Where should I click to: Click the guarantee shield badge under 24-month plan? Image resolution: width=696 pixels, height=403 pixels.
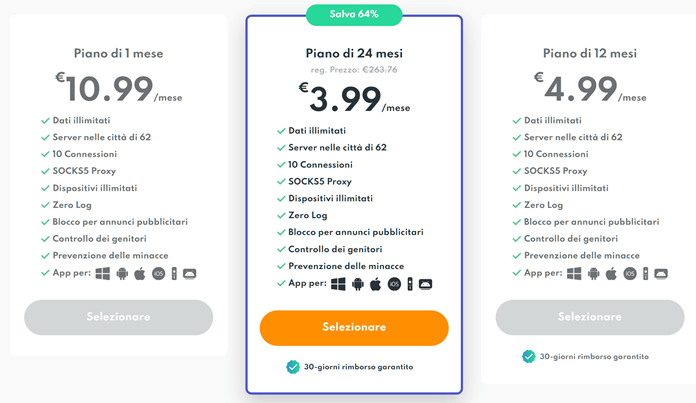click(x=293, y=367)
